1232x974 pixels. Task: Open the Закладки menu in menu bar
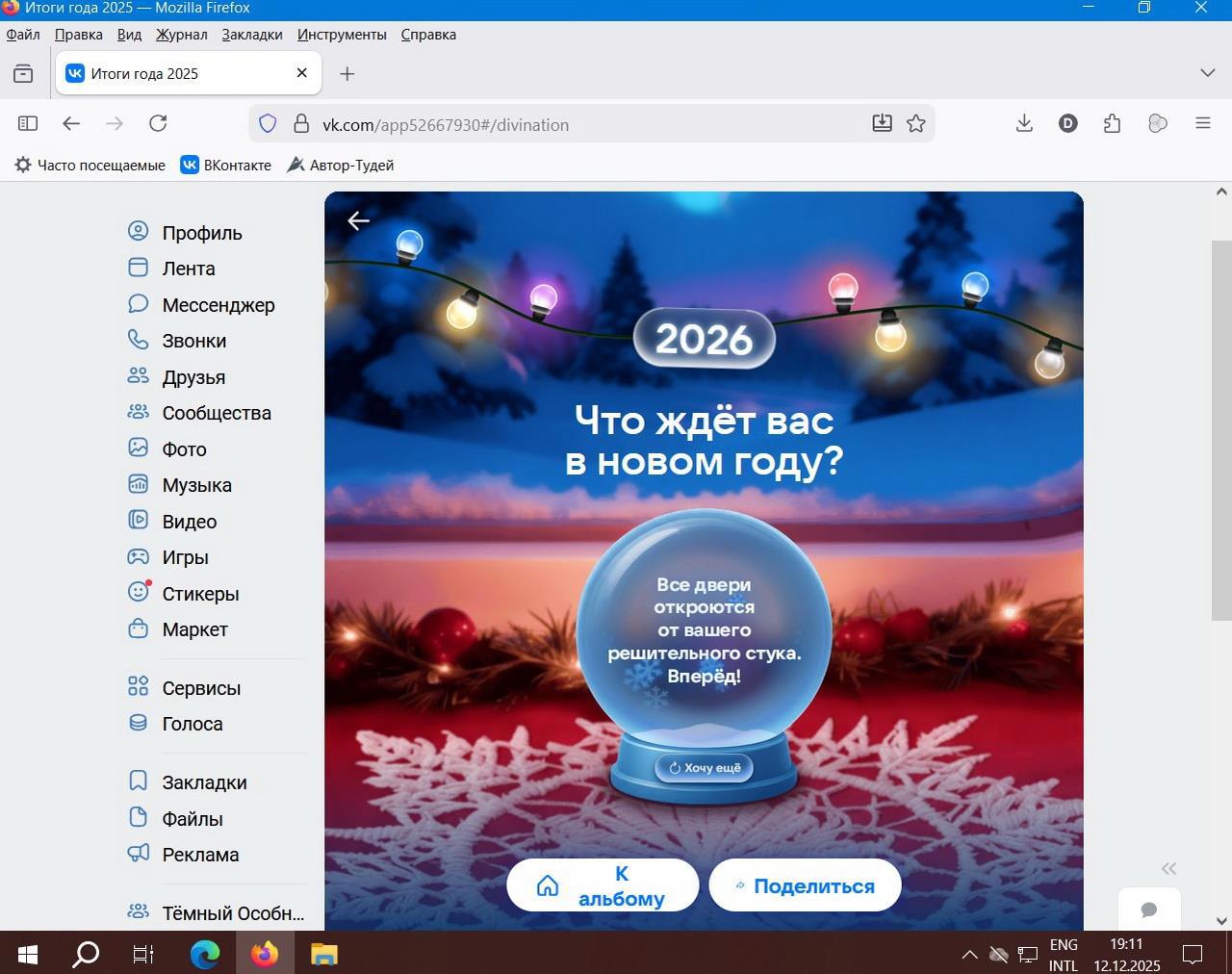point(252,35)
